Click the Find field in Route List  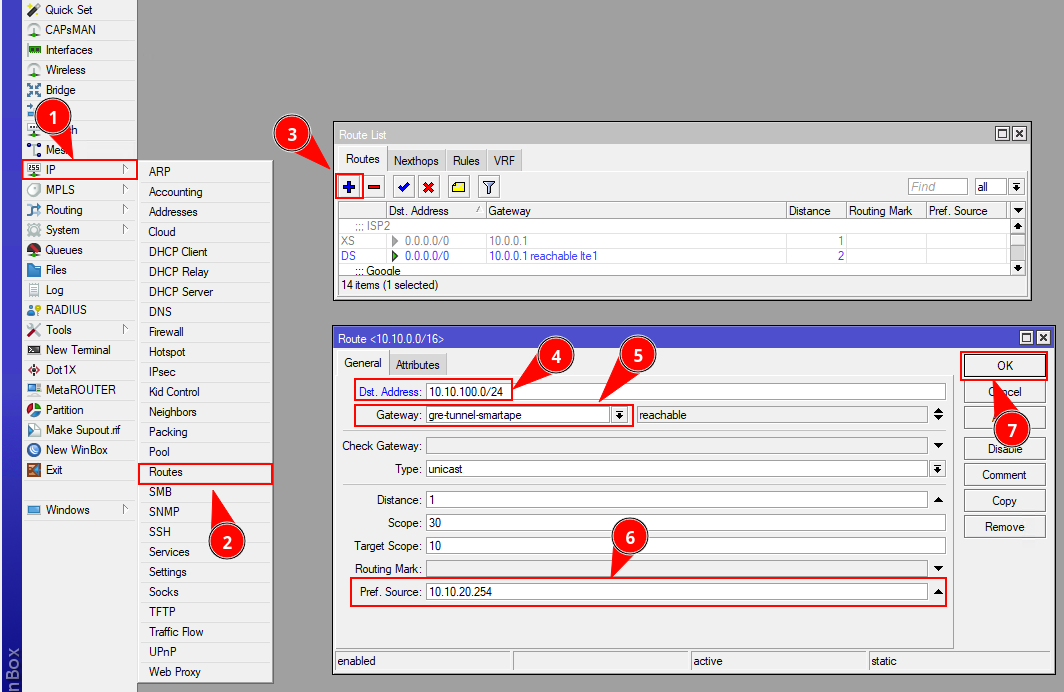point(937,187)
